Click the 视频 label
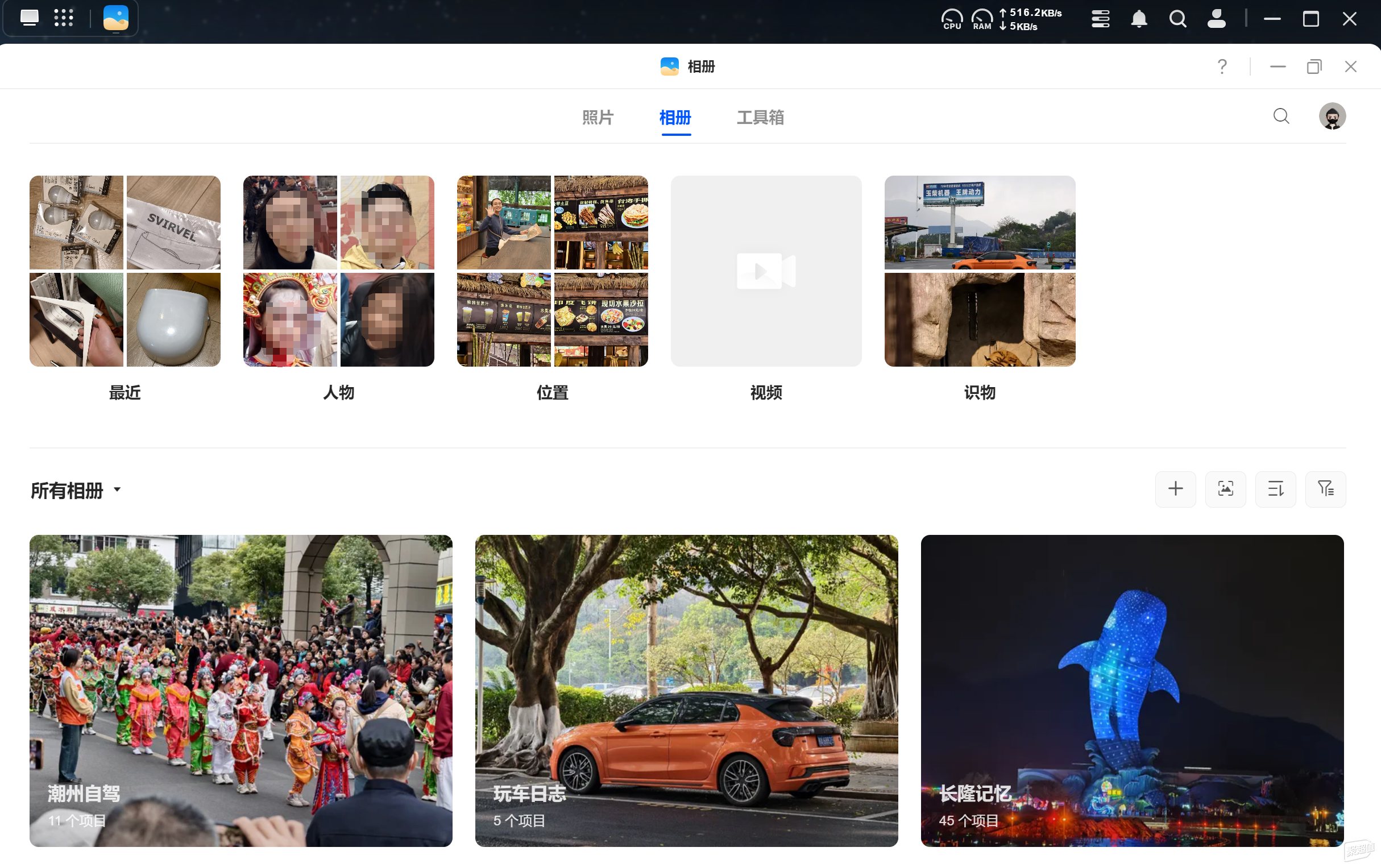This screenshot has width=1381, height=868. click(x=766, y=393)
